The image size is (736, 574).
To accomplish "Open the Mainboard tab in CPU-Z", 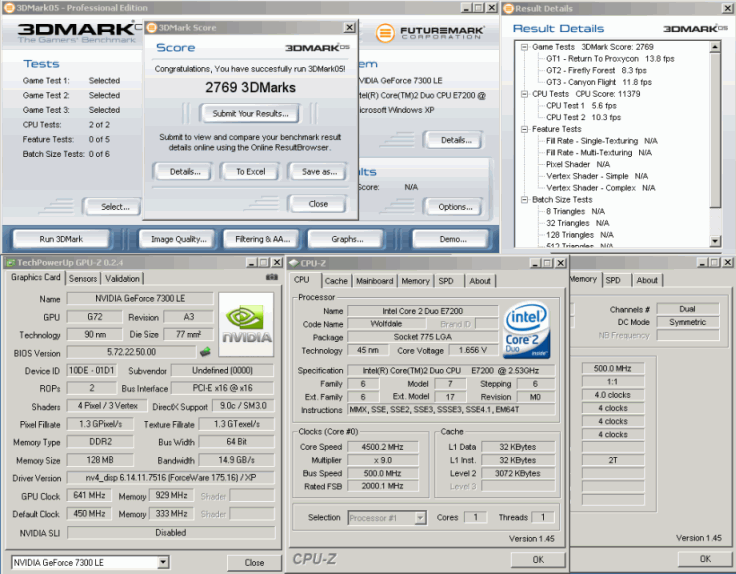I will tap(375, 281).
